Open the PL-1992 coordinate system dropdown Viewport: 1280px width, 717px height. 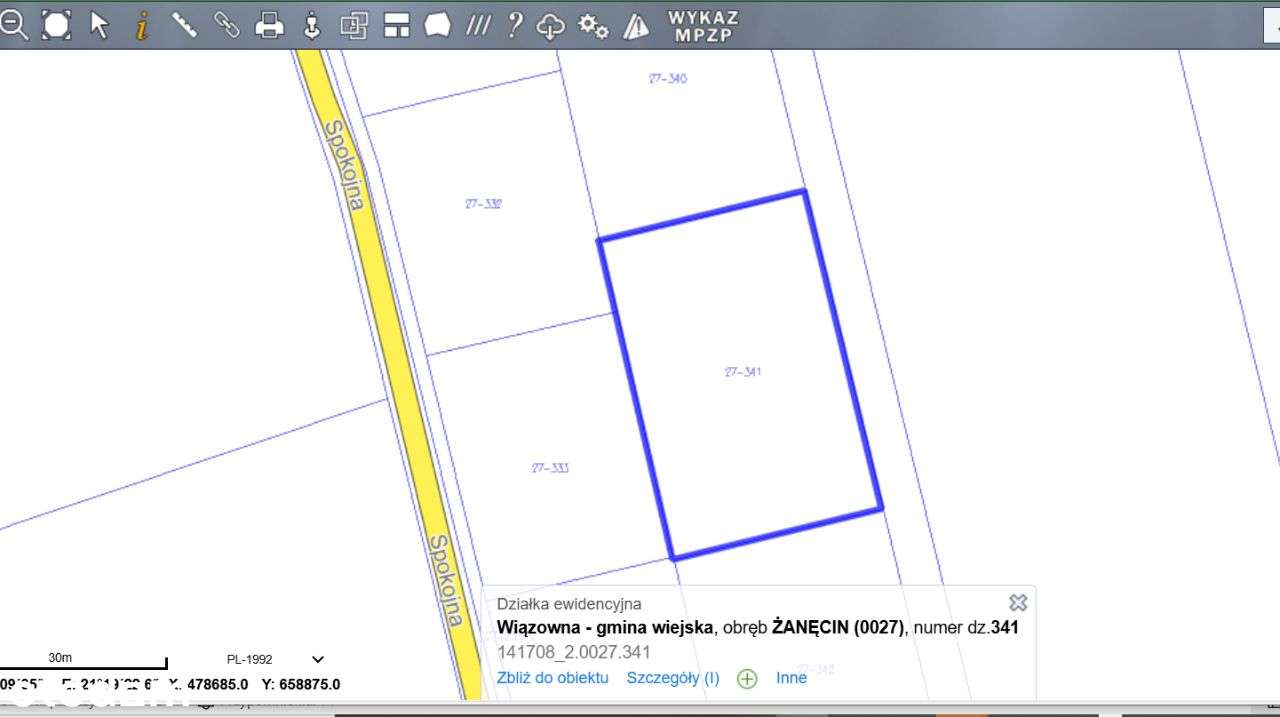[275, 659]
